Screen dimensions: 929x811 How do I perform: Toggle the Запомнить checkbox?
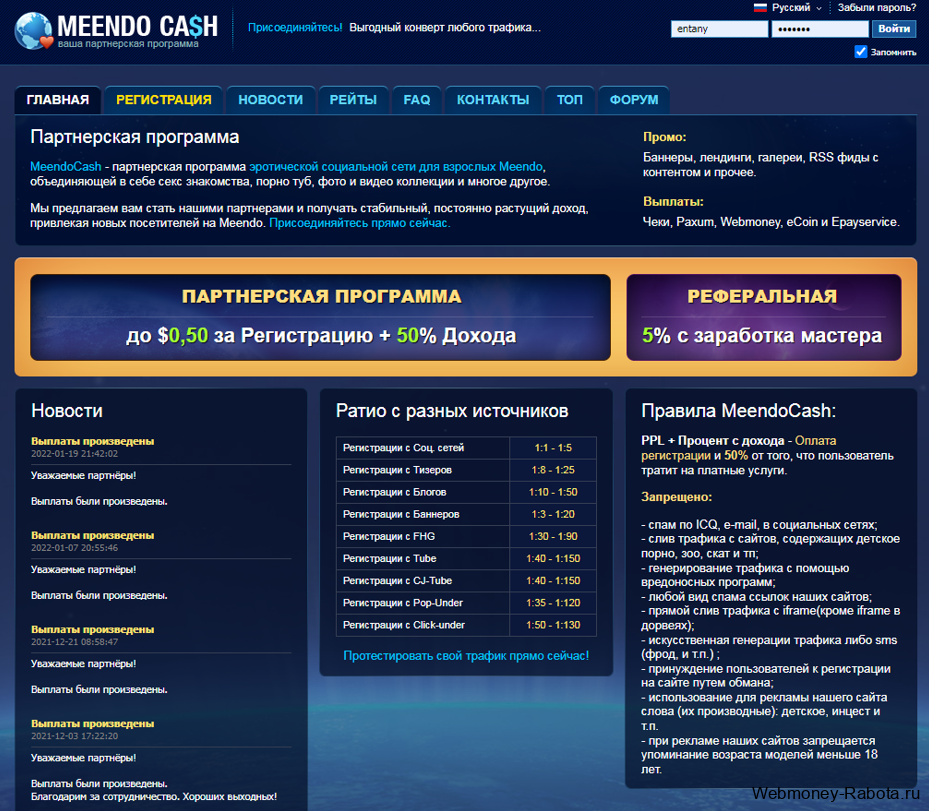click(860, 52)
